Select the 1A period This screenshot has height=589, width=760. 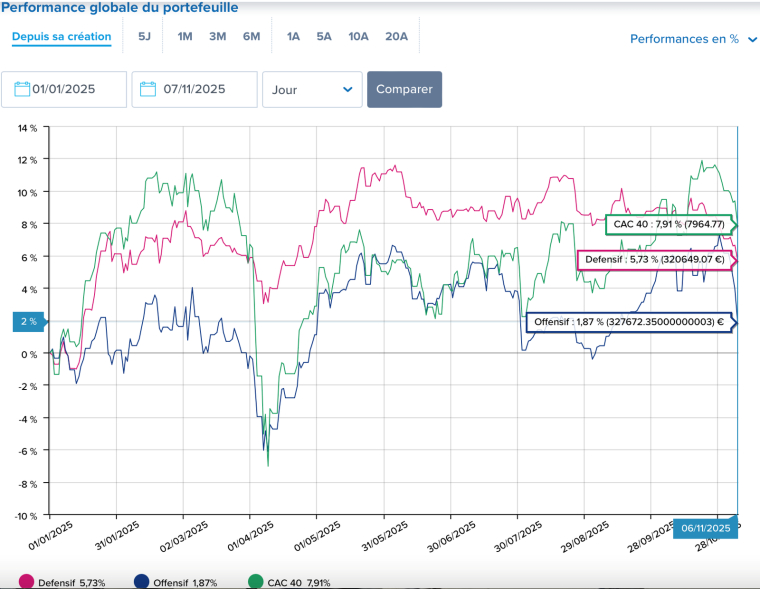pyautogui.click(x=293, y=37)
